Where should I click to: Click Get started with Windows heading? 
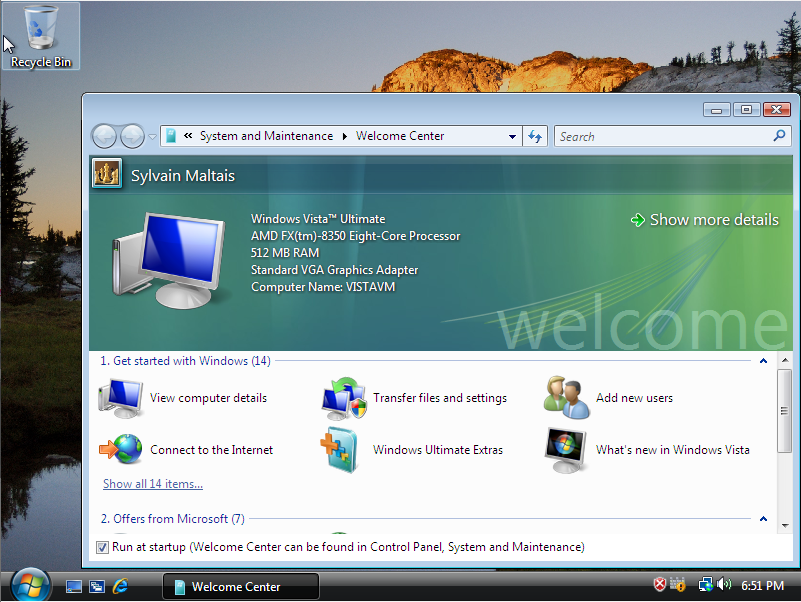(185, 361)
